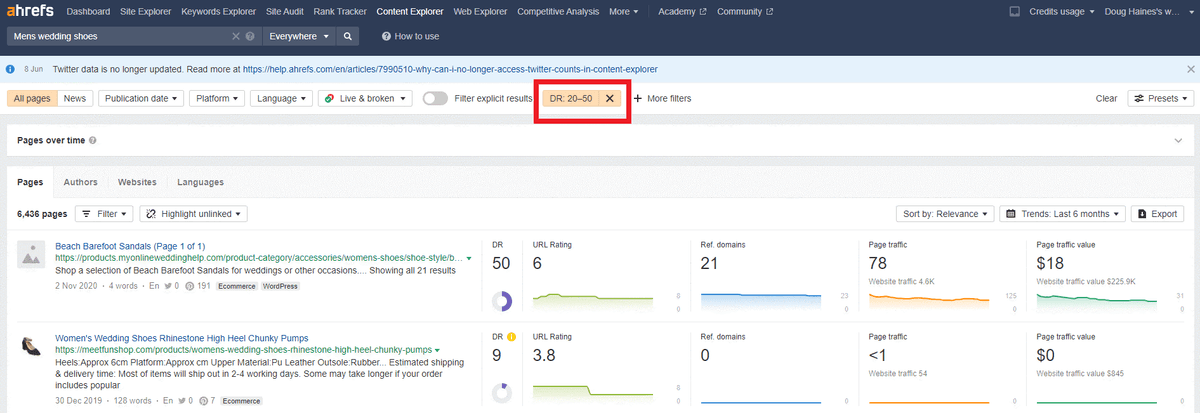Image resolution: width=1200 pixels, height=413 pixels.
Task: Click into the Mens wedding shoes search field
Action: pos(118,36)
